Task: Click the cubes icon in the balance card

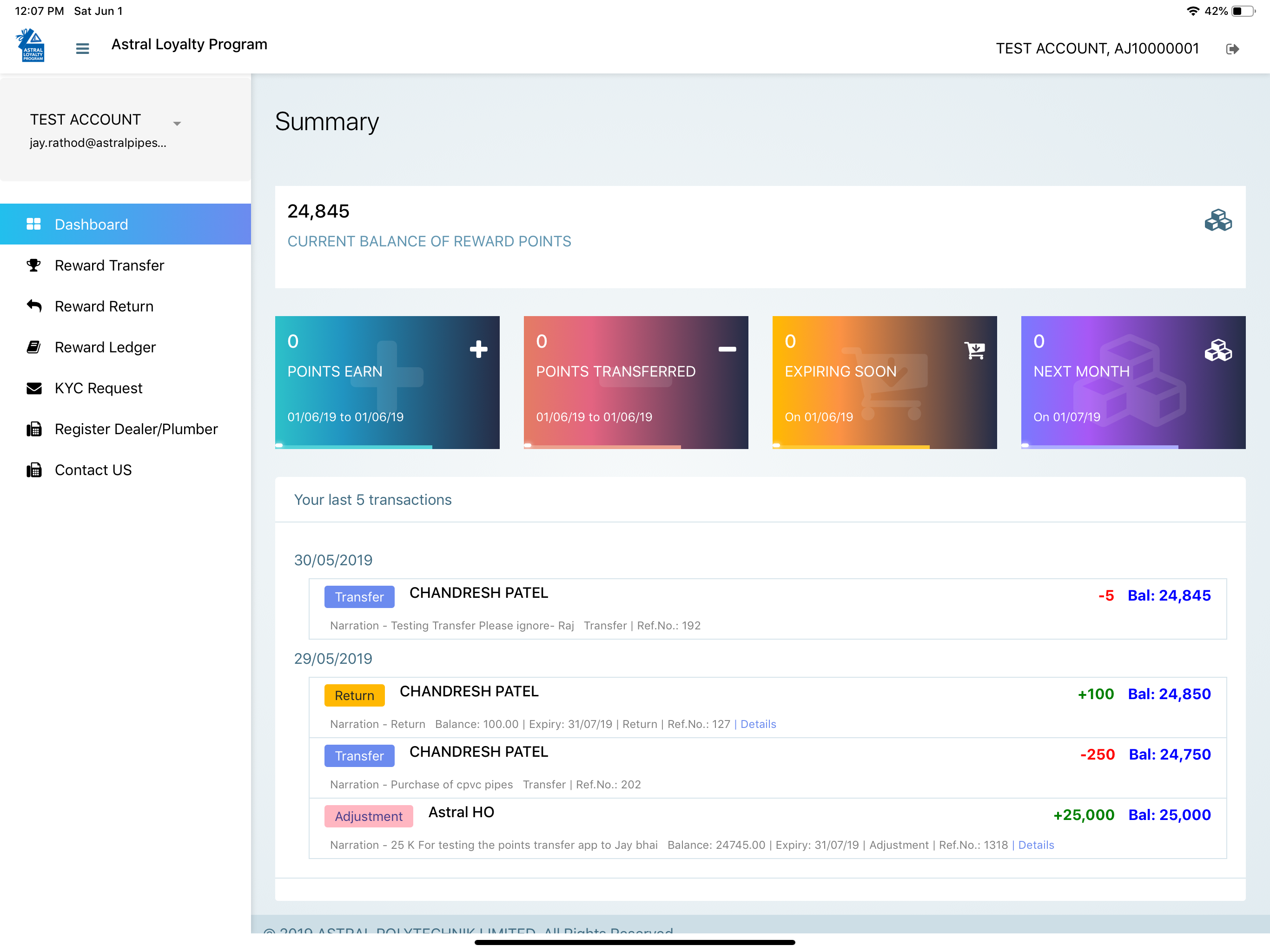Action: (x=1218, y=220)
